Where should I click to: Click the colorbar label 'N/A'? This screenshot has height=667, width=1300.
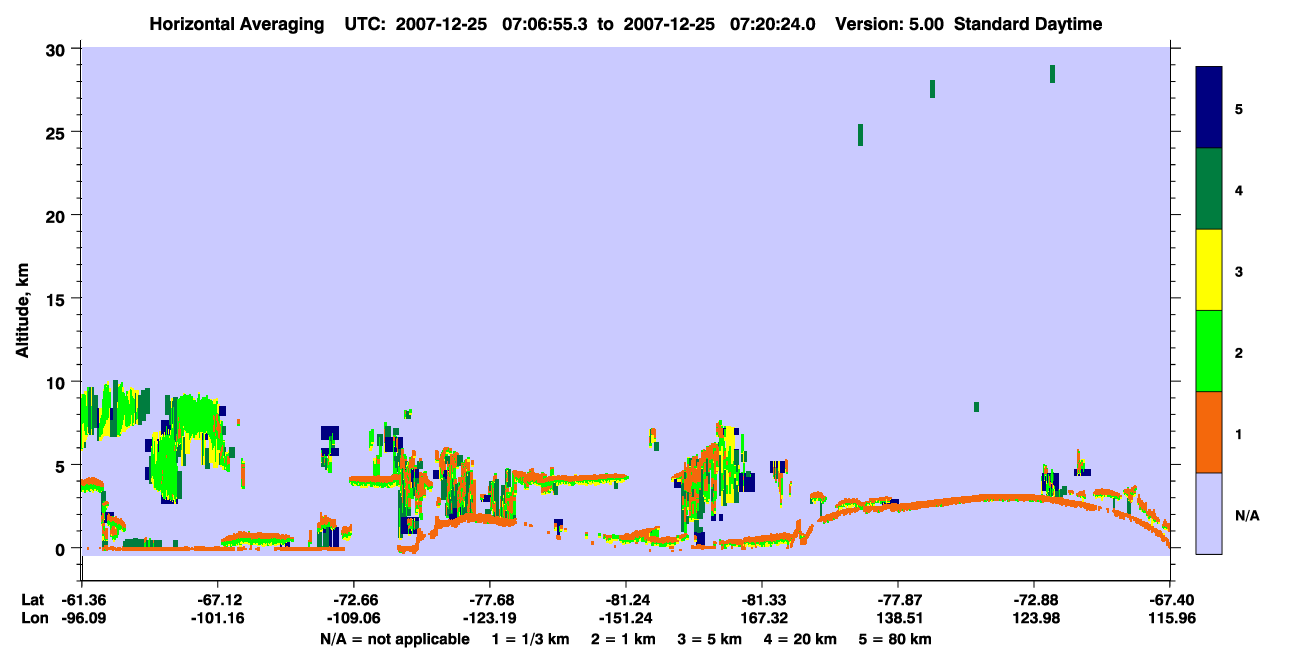tap(1246, 515)
